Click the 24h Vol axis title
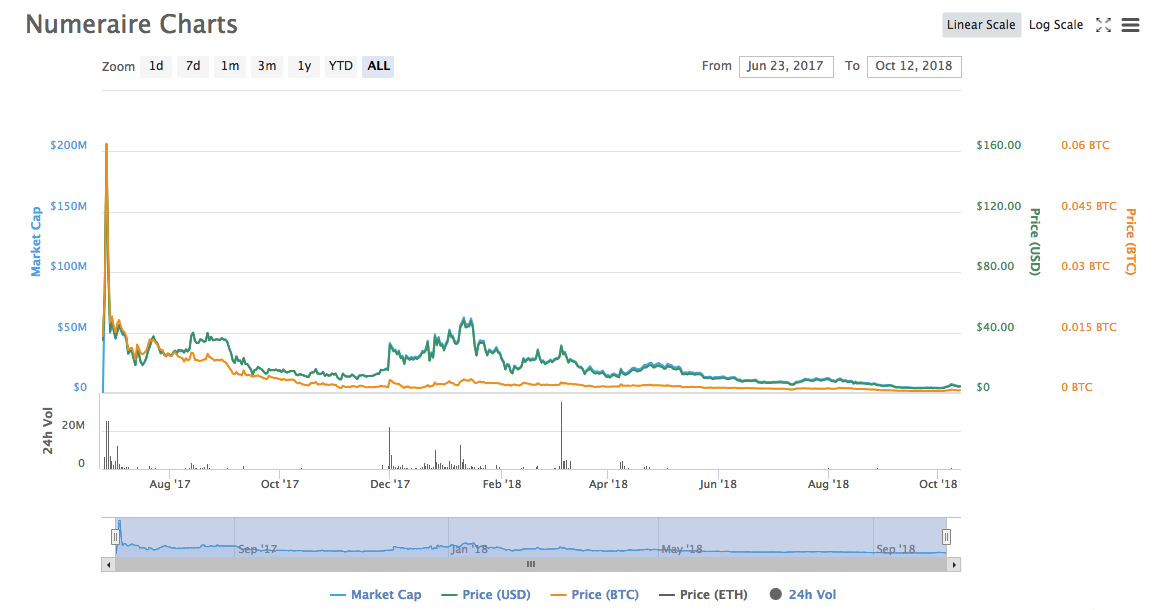The image size is (1170, 610). click(x=48, y=431)
